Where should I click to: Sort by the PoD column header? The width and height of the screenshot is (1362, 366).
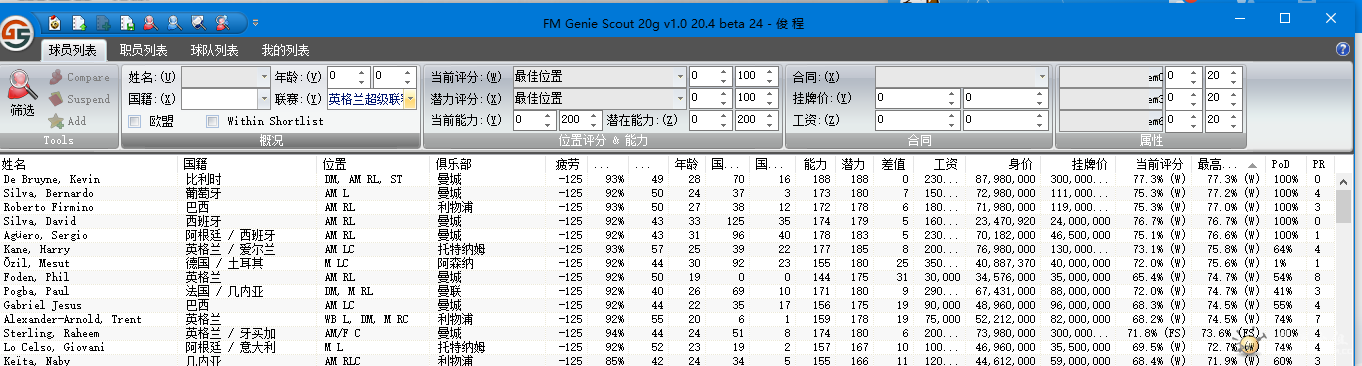point(1286,164)
